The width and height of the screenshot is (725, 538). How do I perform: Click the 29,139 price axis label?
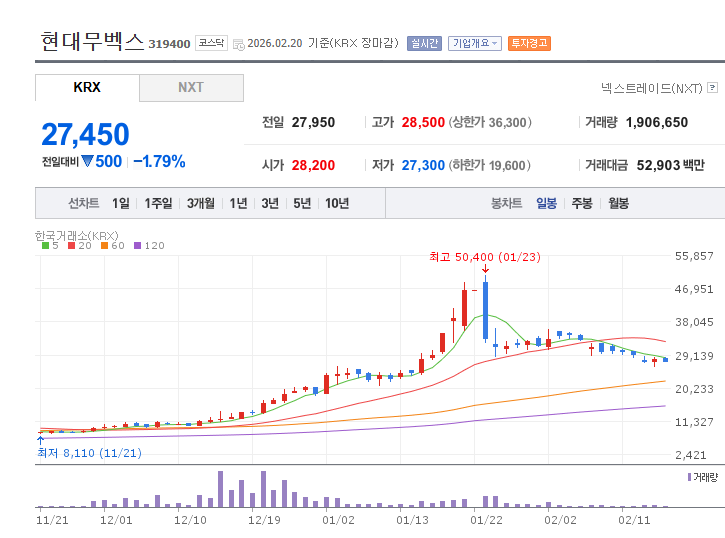(x=694, y=356)
